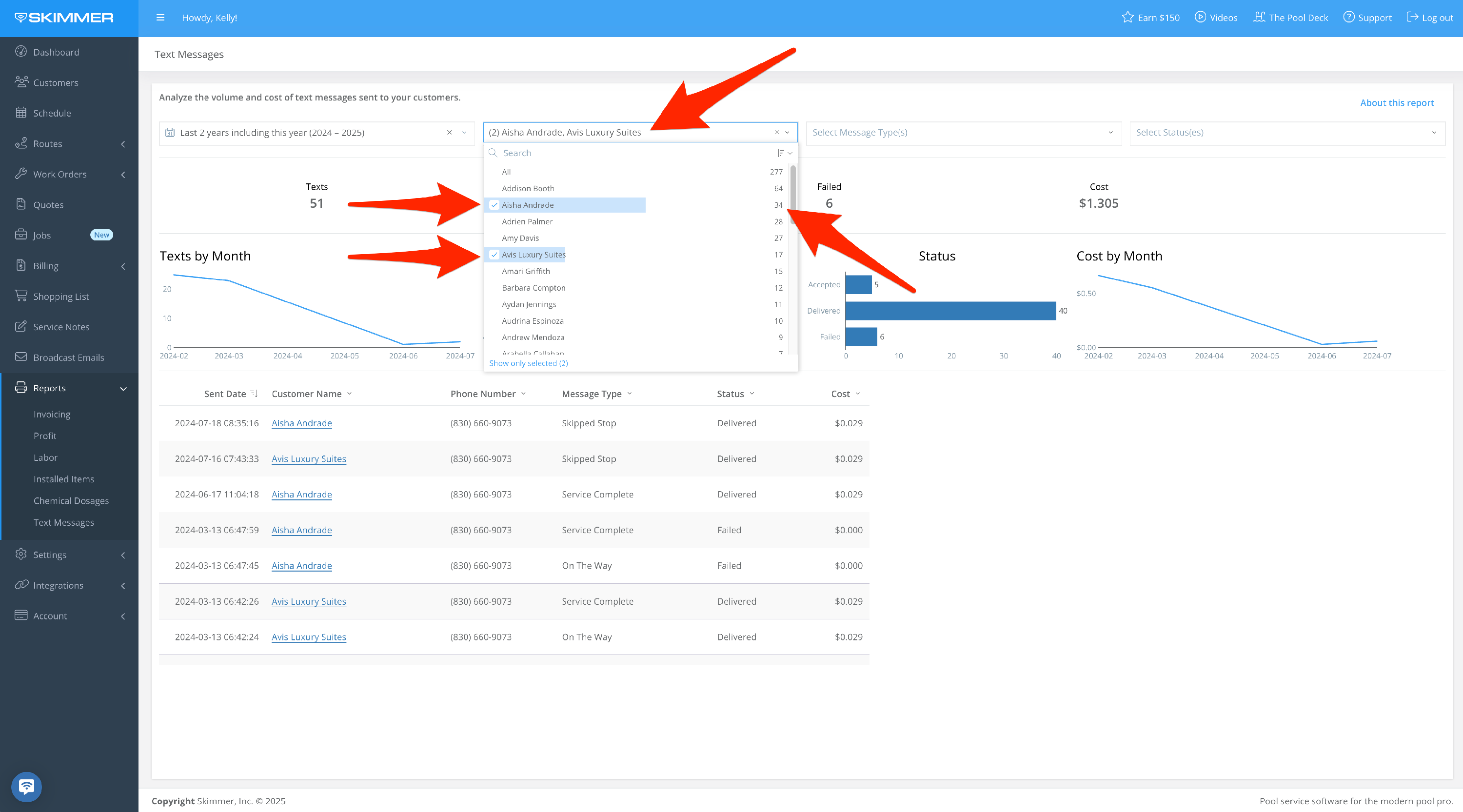Uncheck Aisha Andrade in customer list
Viewport: 1463px width, 812px height.
(x=494, y=205)
